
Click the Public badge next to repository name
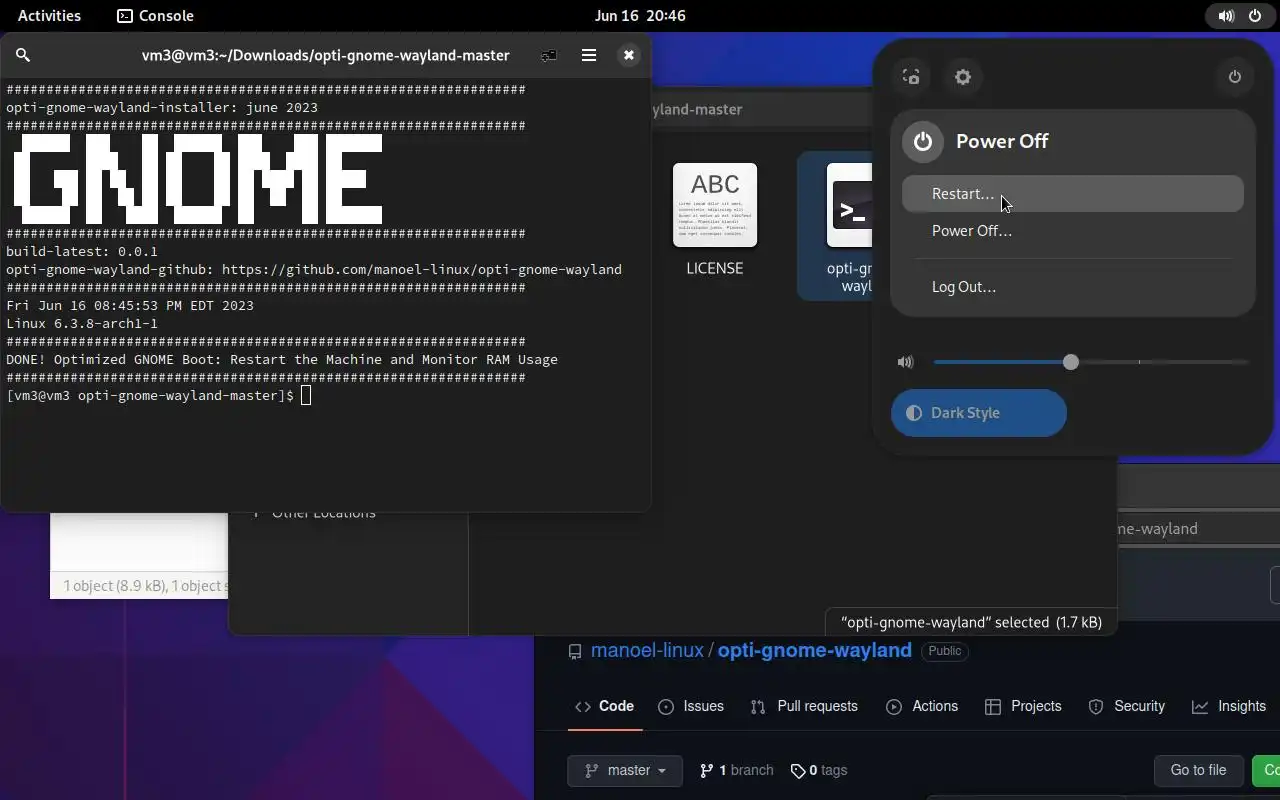coord(945,651)
